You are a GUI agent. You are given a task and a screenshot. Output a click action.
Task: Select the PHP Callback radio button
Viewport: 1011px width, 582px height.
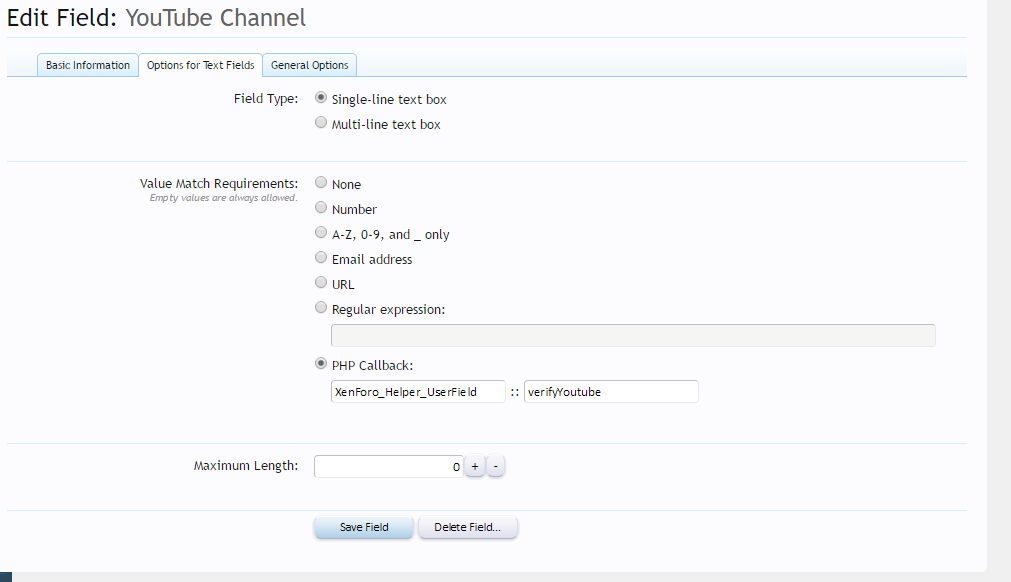[x=321, y=364]
